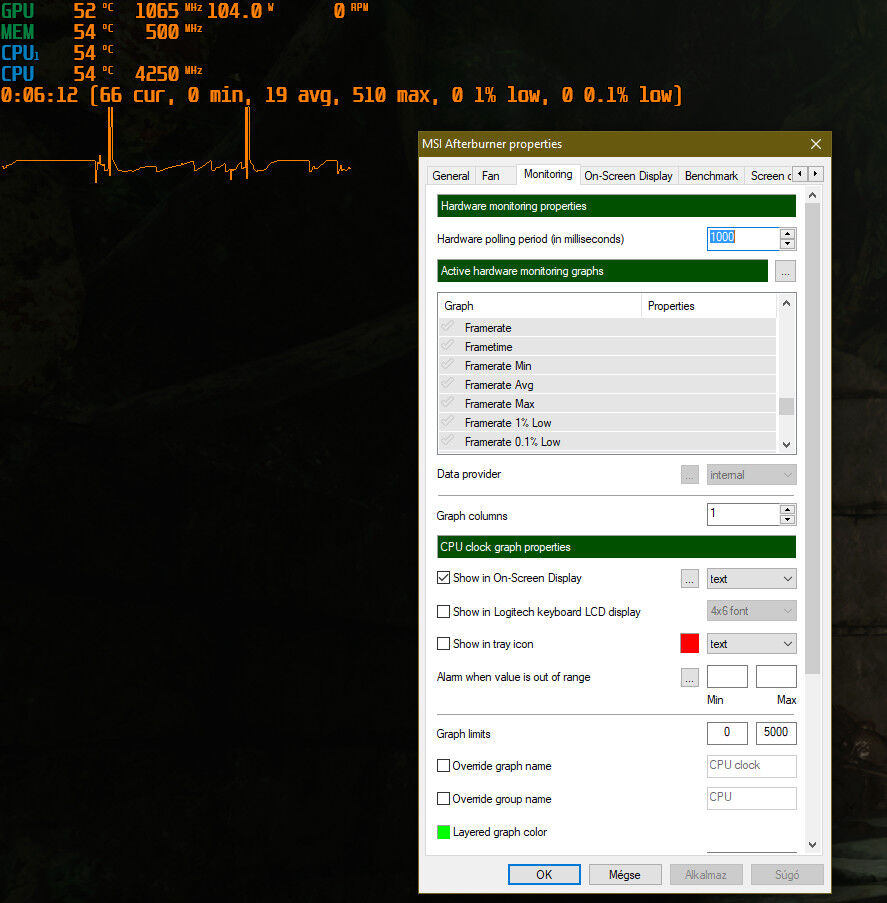Cancel with the Mégse button
The height and width of the screenshot is (903, 887).
(x=624, y=874)
